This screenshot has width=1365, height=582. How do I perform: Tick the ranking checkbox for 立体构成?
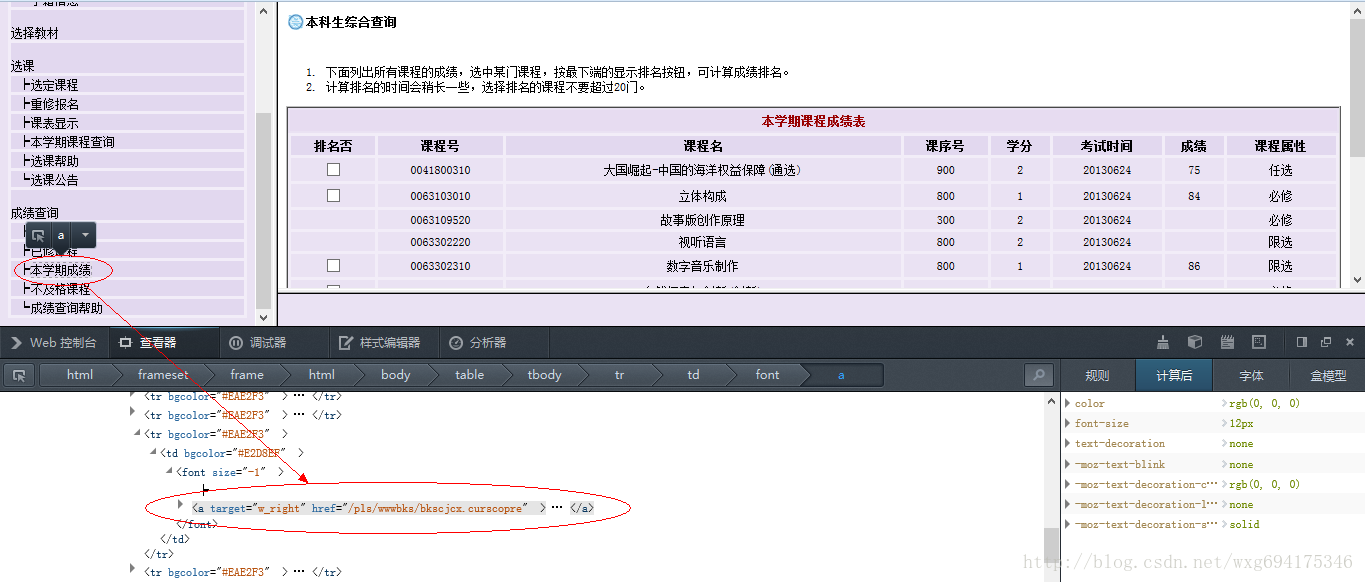click(x=333, y=196)
